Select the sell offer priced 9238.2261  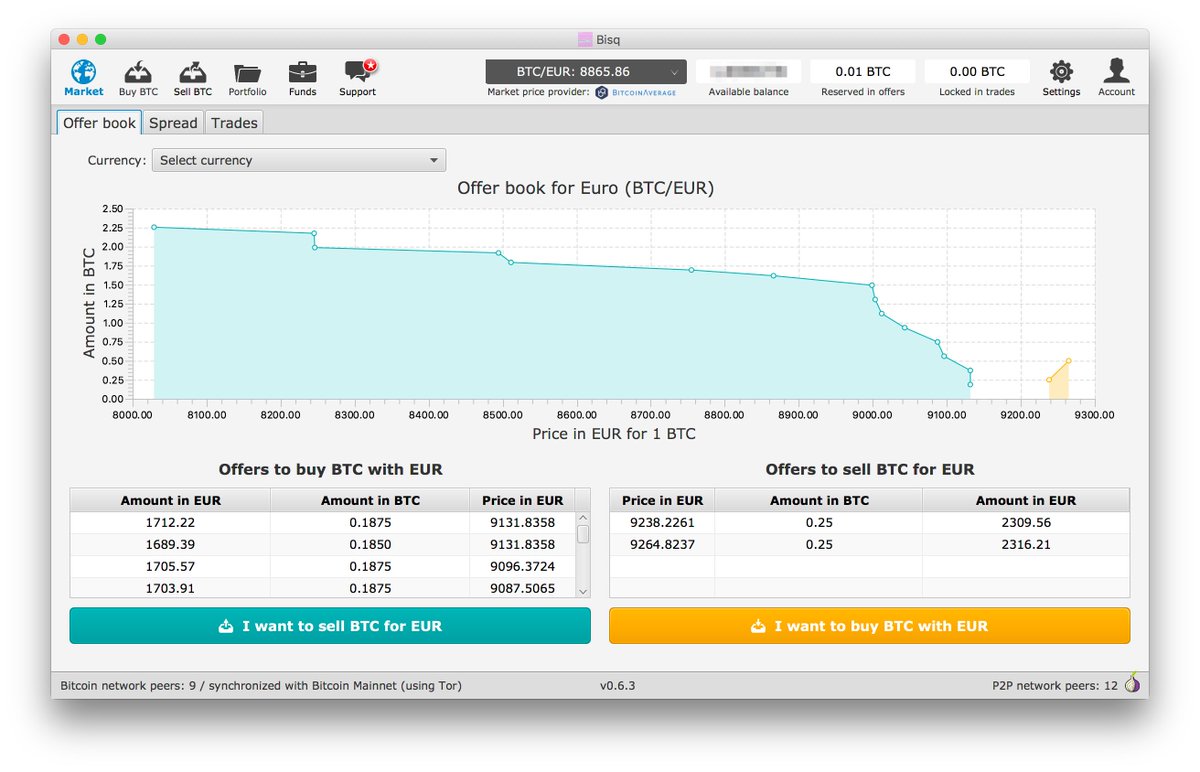[x=869, y=523]
